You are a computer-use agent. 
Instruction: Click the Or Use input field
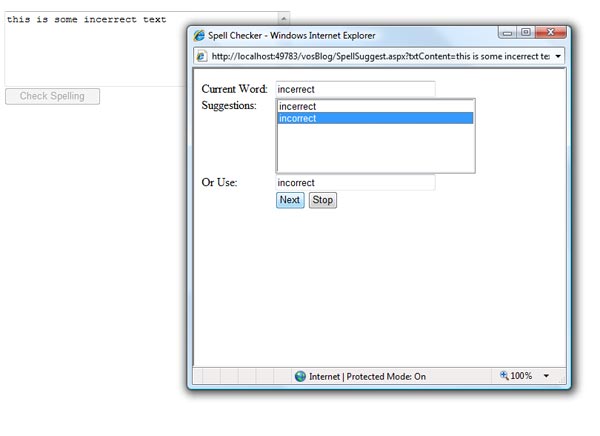coord(355,183)
